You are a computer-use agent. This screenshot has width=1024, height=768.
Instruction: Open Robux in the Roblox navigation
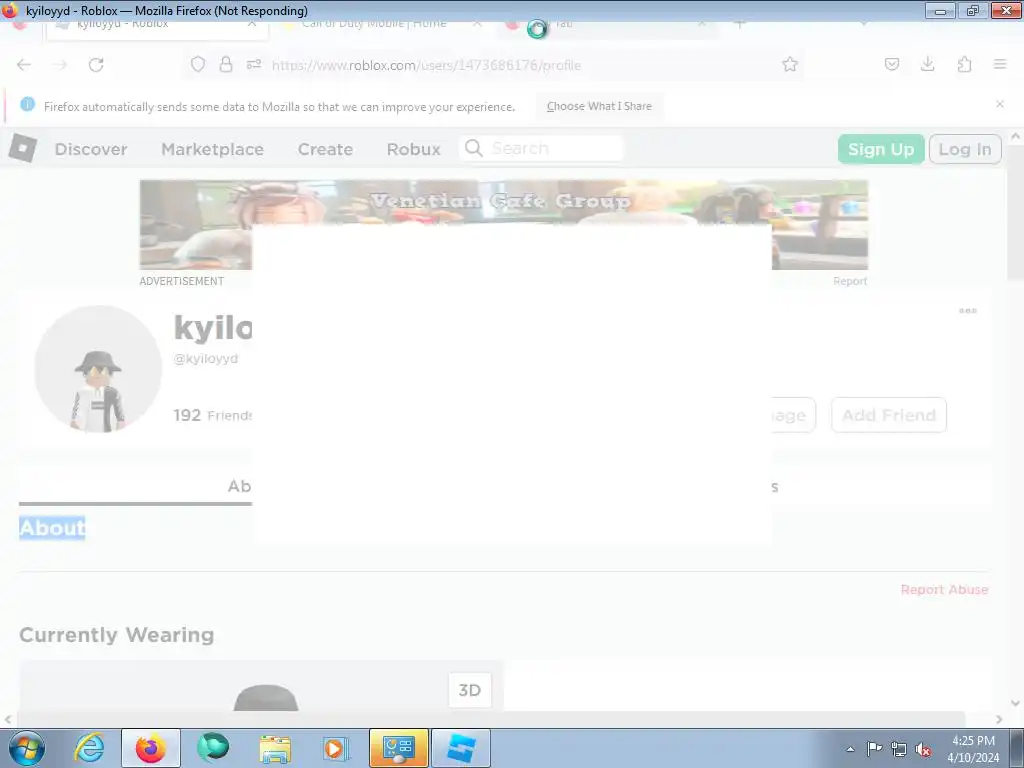point(413,149)
